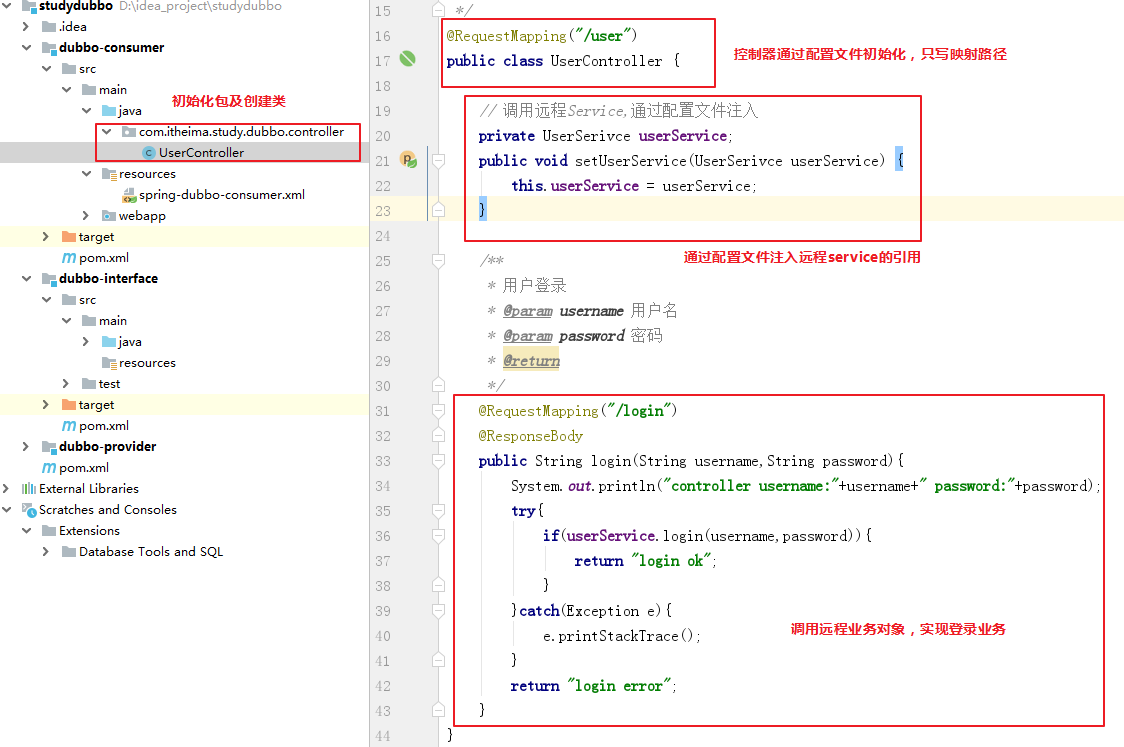Click the Database Tools and SQL folder icon
The image size is (1124, 747).
[x=69, y=552]
